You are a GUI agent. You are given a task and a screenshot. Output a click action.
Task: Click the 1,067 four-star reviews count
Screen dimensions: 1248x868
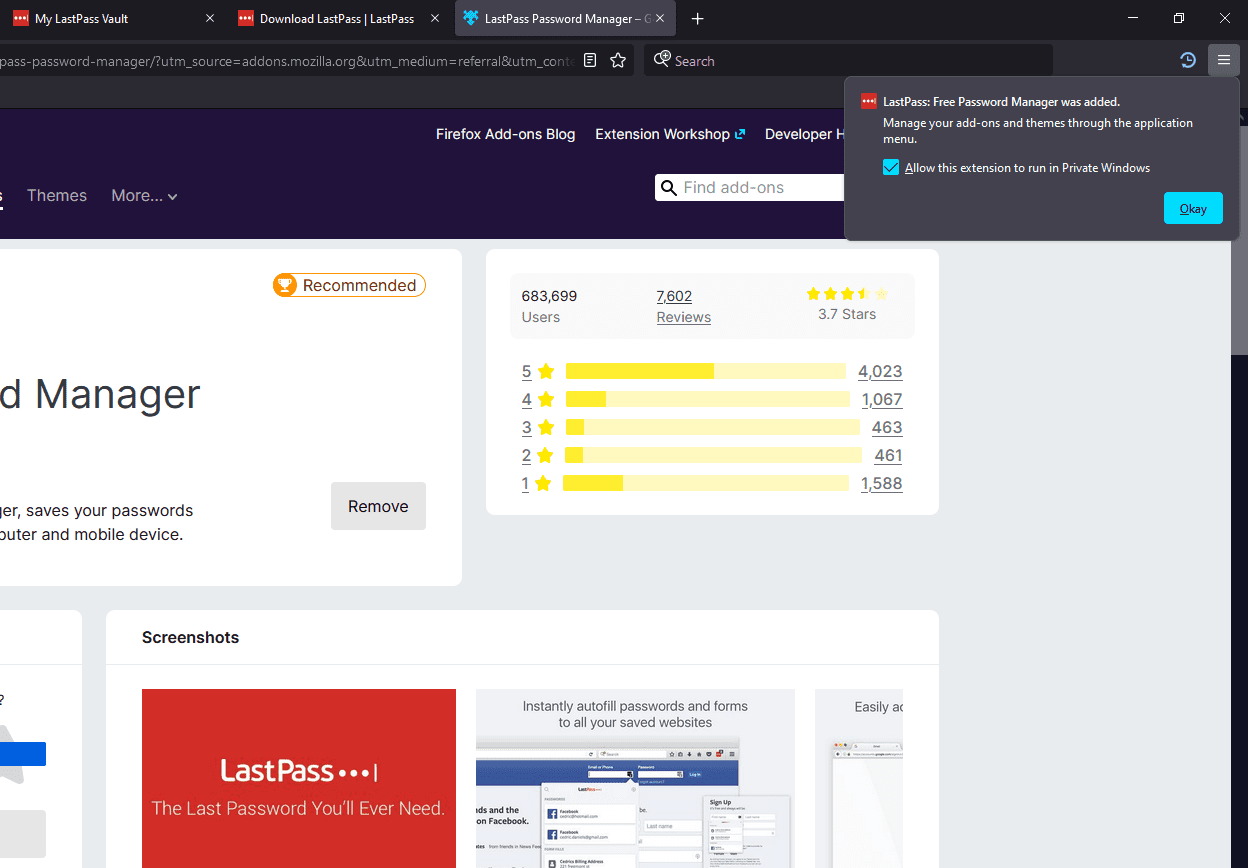[x=882, y=399]
